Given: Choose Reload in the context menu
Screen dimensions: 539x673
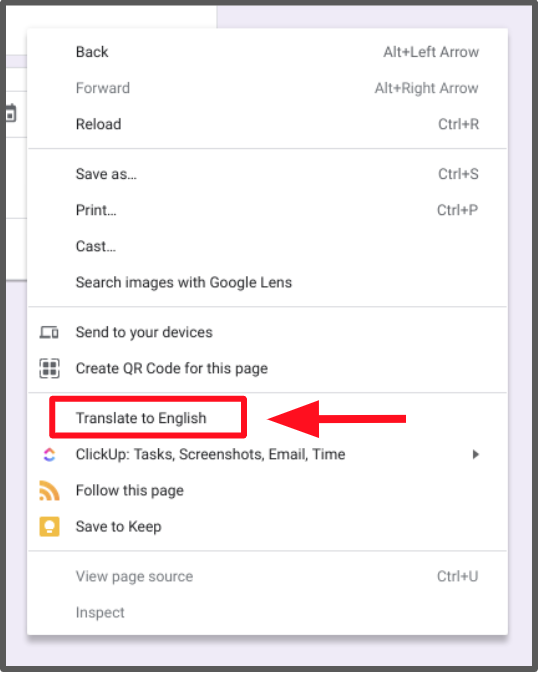Looking at the screenshot, I should 267,124.
